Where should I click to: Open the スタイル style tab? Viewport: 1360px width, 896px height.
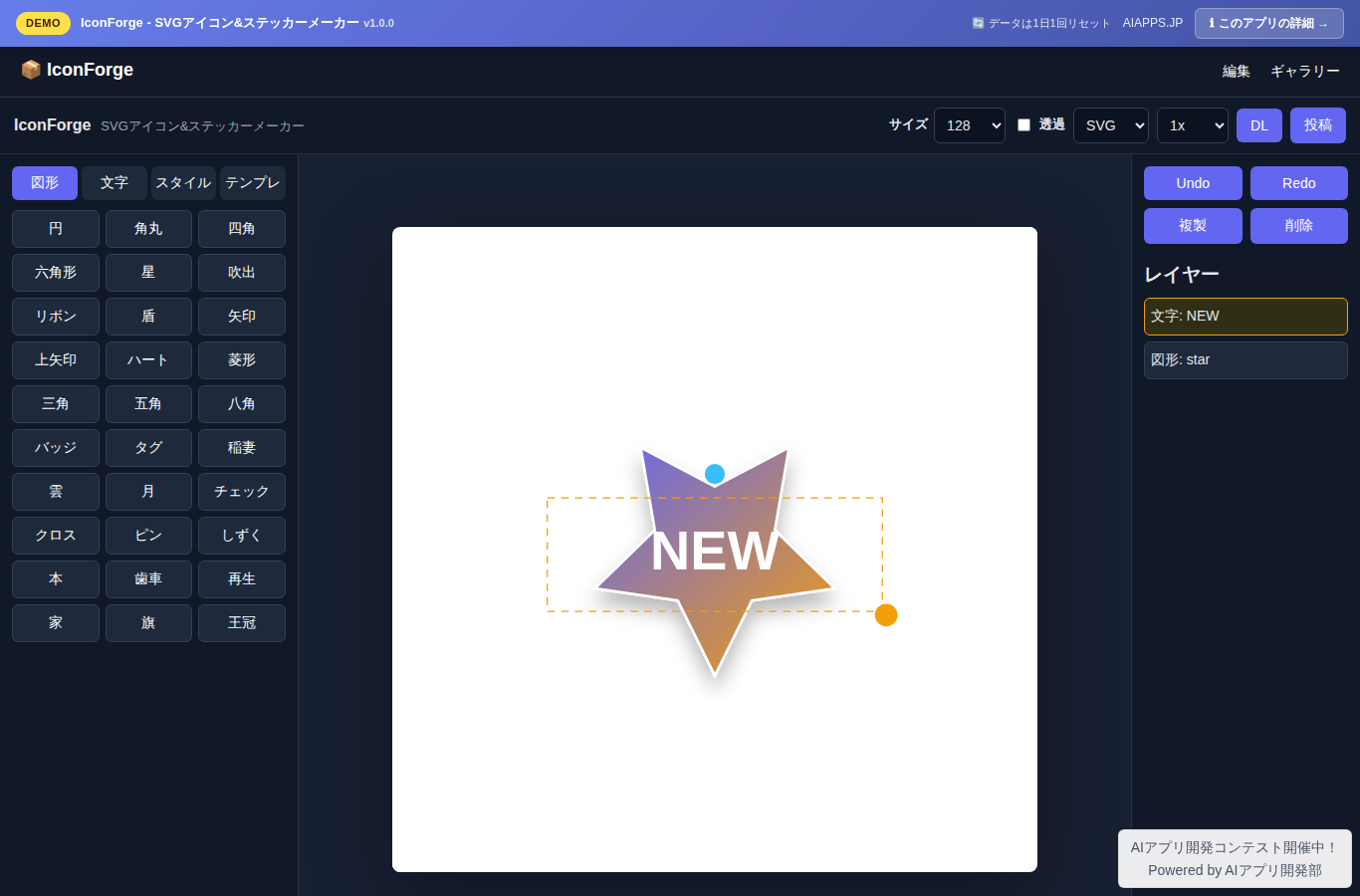183,183
